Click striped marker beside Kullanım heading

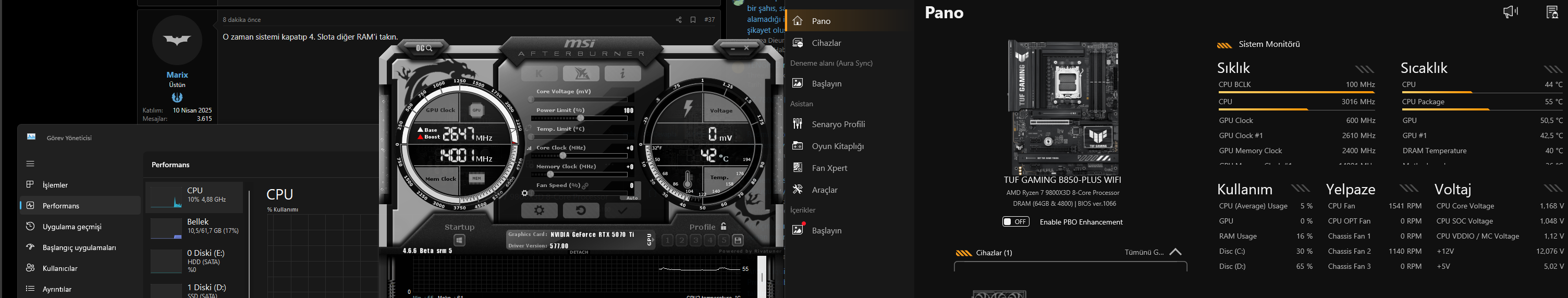point(1301,188)
